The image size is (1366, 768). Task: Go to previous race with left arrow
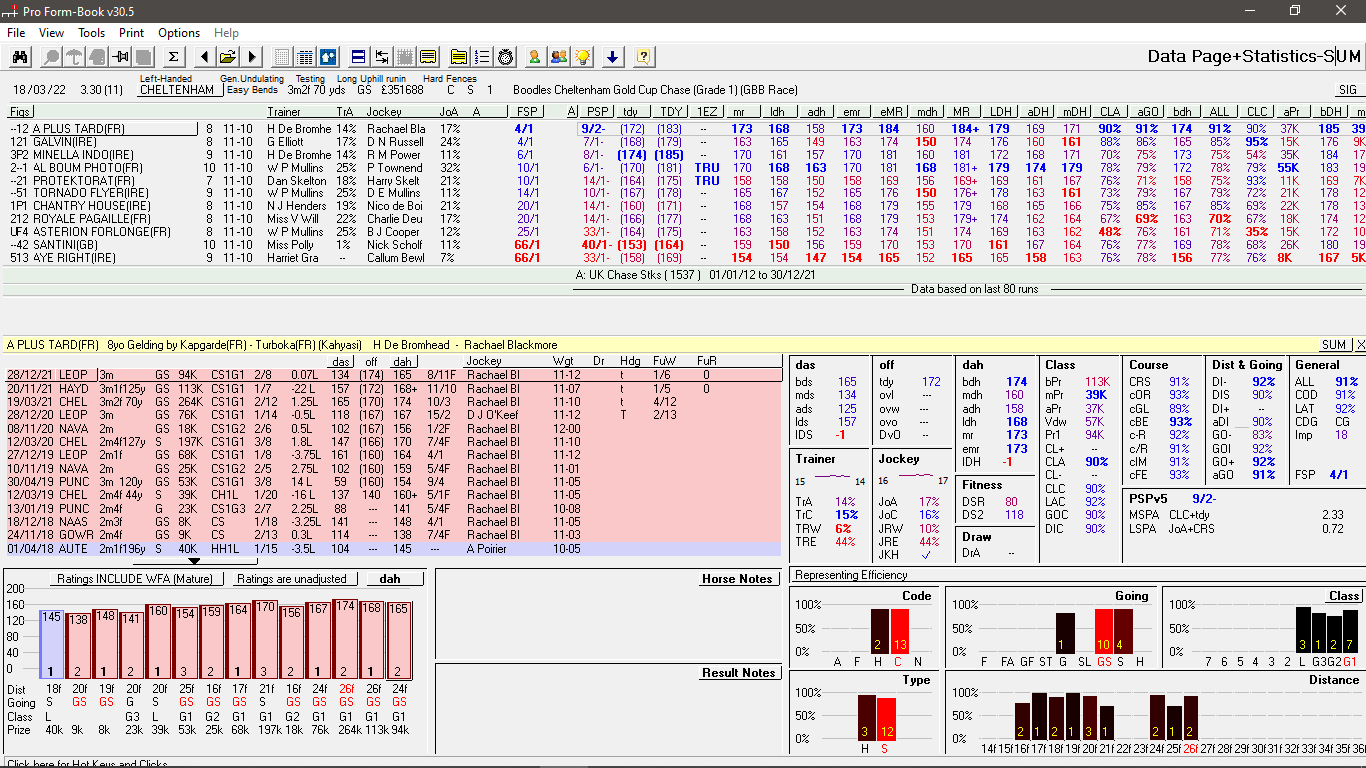coord(204,57)
